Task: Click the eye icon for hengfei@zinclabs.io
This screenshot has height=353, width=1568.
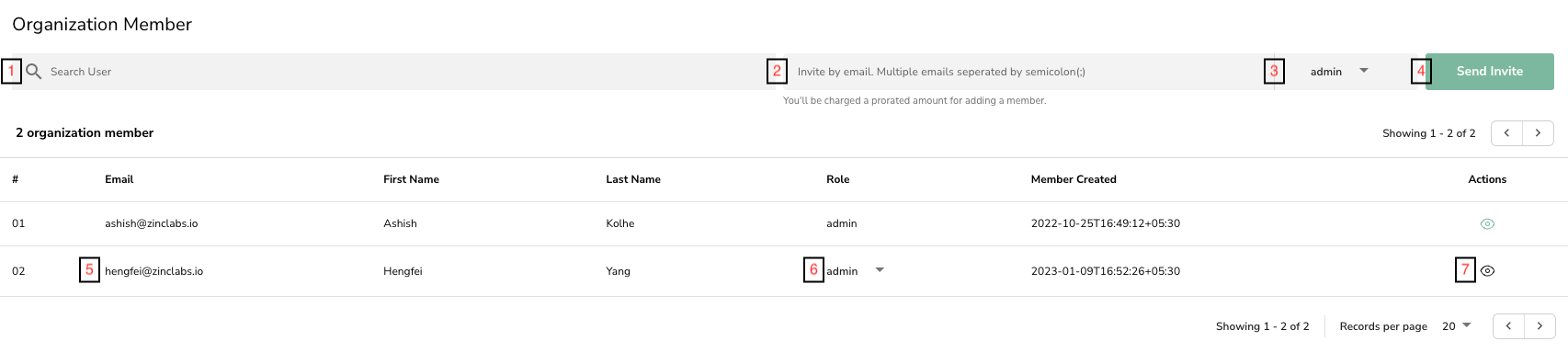Action: click(x=1487, y=271)
